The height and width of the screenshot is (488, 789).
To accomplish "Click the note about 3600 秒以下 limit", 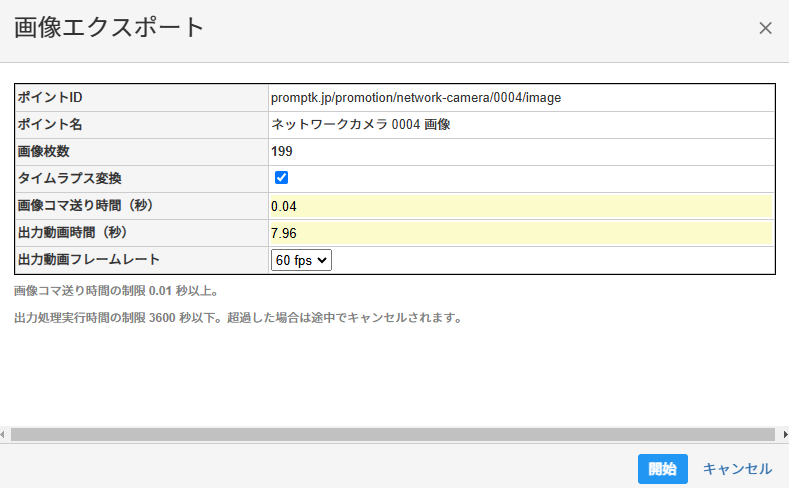I will (238, 318).
